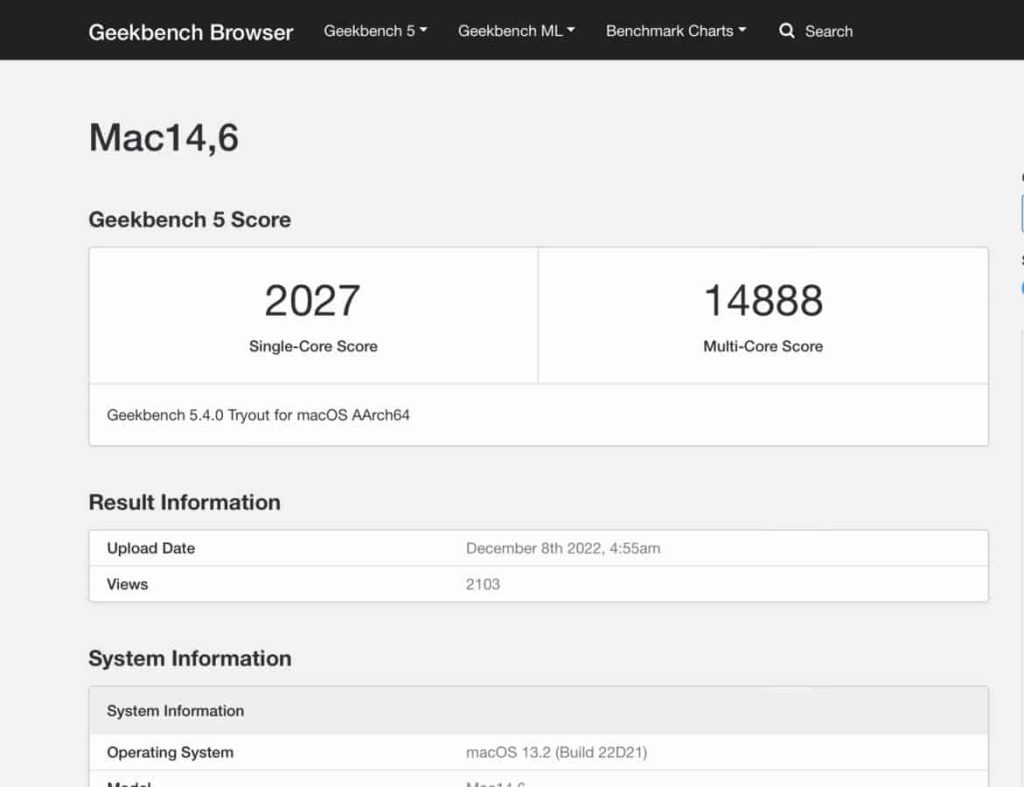
Task: Click the Result Information heading
Action: point(185,502)
